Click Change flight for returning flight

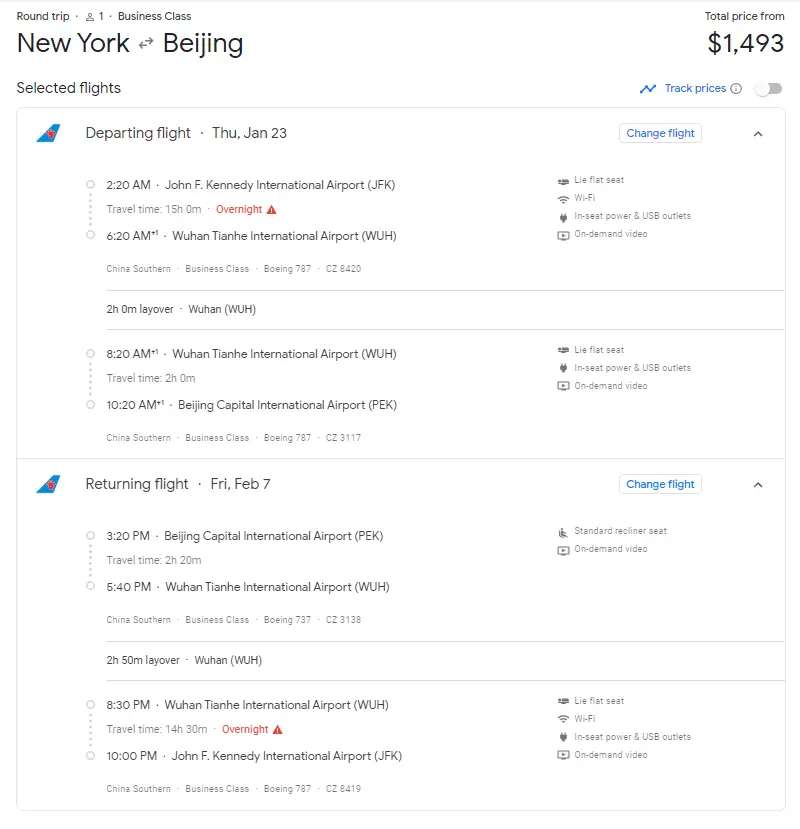(660, 484)
